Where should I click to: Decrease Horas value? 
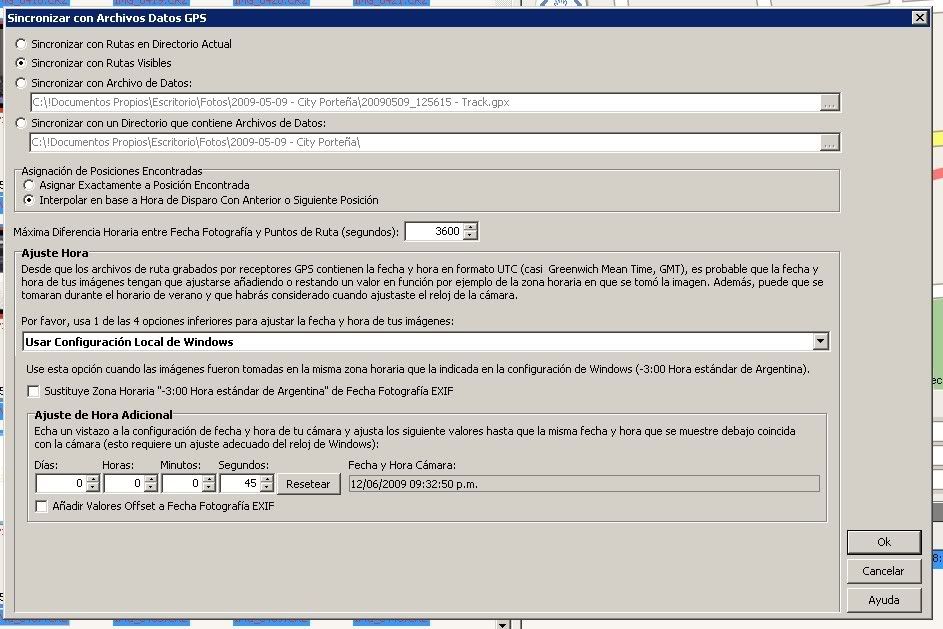151,488
